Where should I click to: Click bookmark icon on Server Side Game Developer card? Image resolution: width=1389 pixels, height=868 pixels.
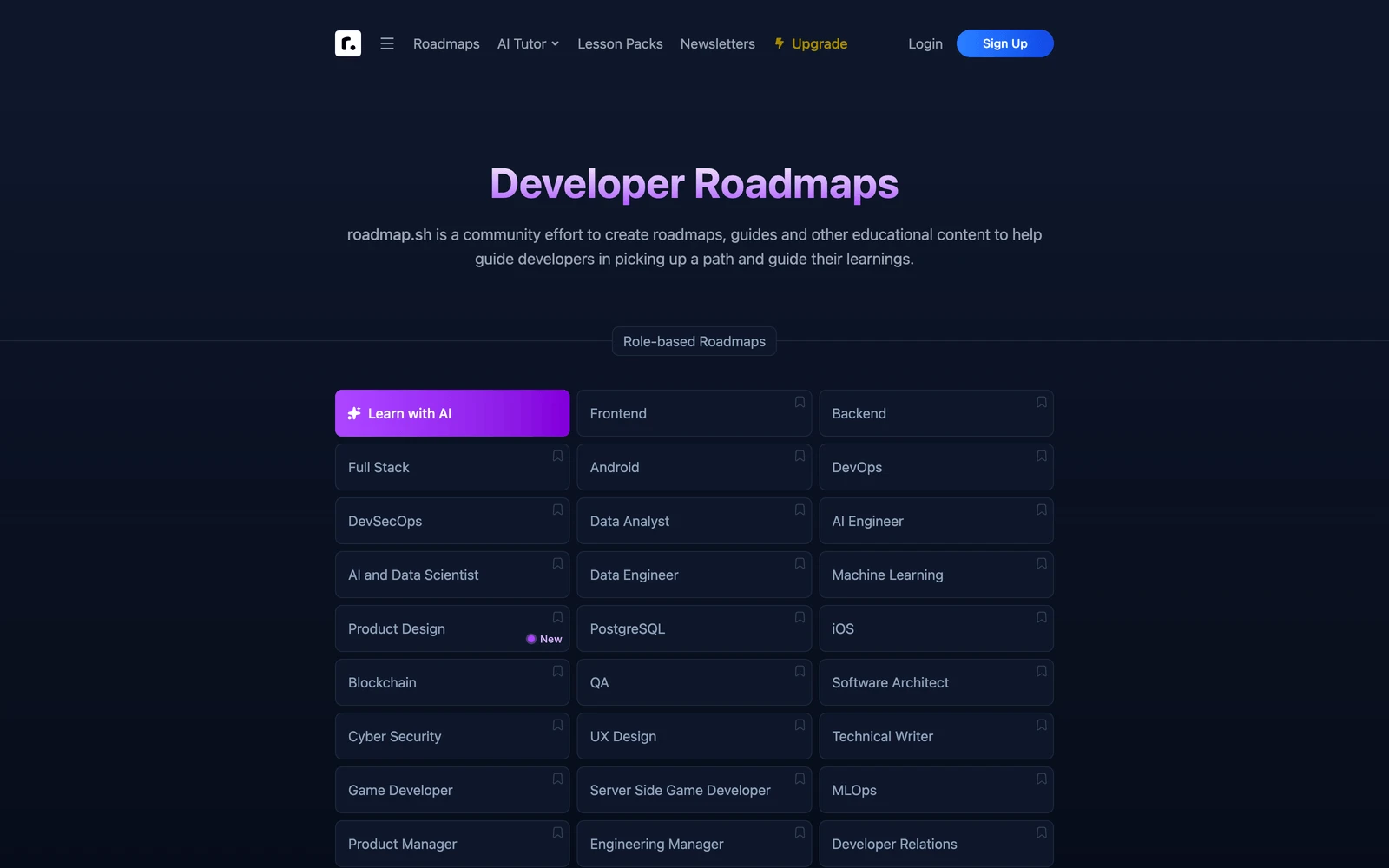pos(800,779)
